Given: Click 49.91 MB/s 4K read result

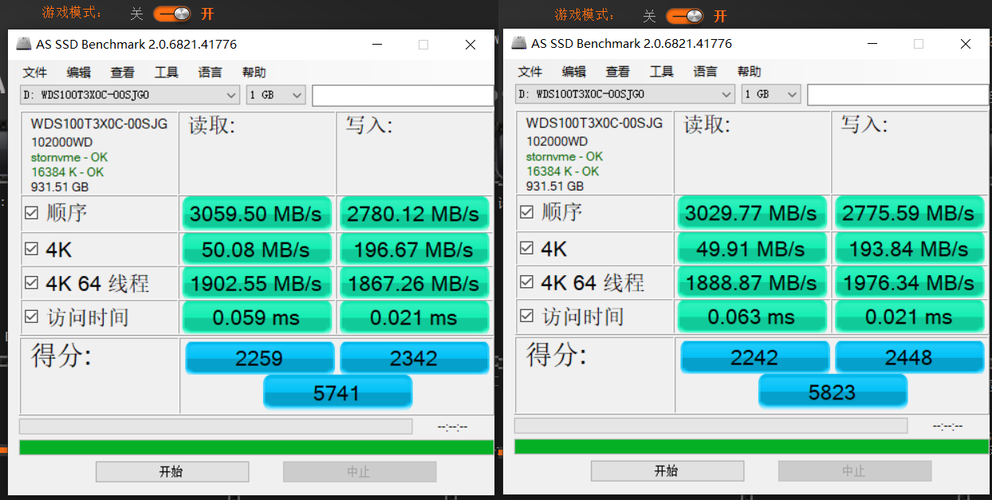Looking at the screenshot, I should (x=752, y=249).
